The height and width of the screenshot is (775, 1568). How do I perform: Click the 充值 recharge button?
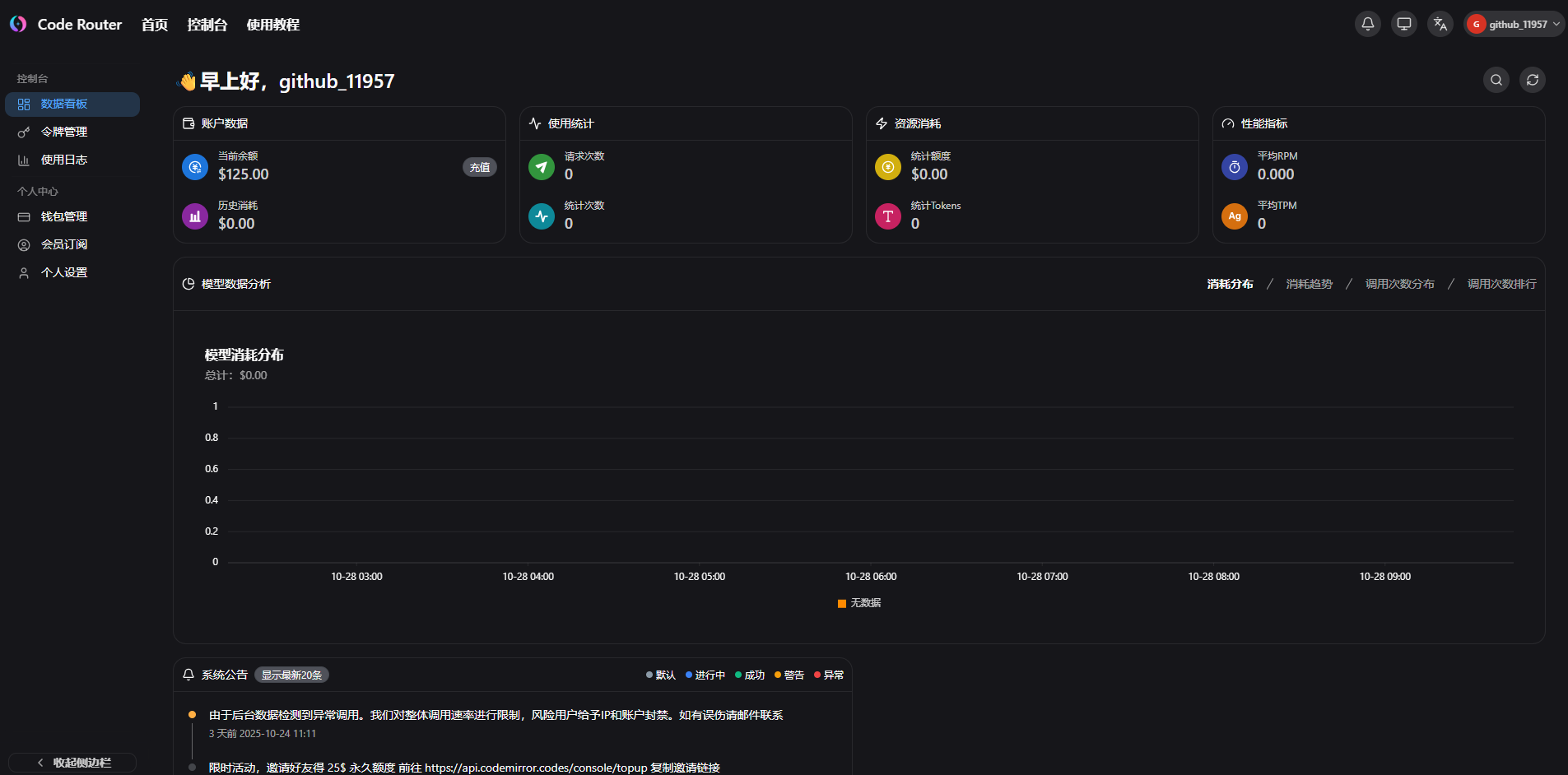pyautogui.click(x=480, y=167)
